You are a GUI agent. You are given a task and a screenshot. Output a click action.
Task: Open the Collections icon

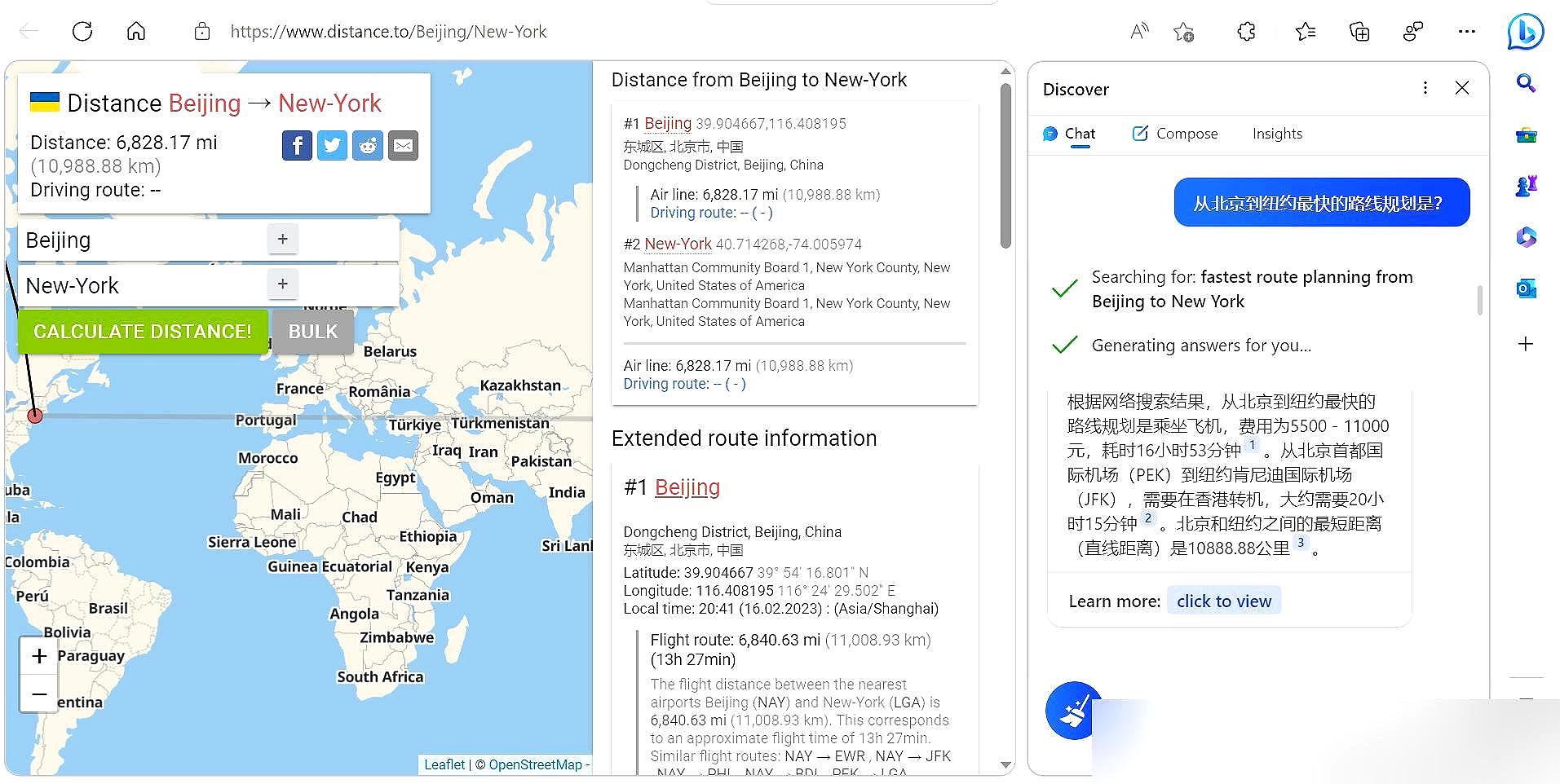coord(1359,32)
